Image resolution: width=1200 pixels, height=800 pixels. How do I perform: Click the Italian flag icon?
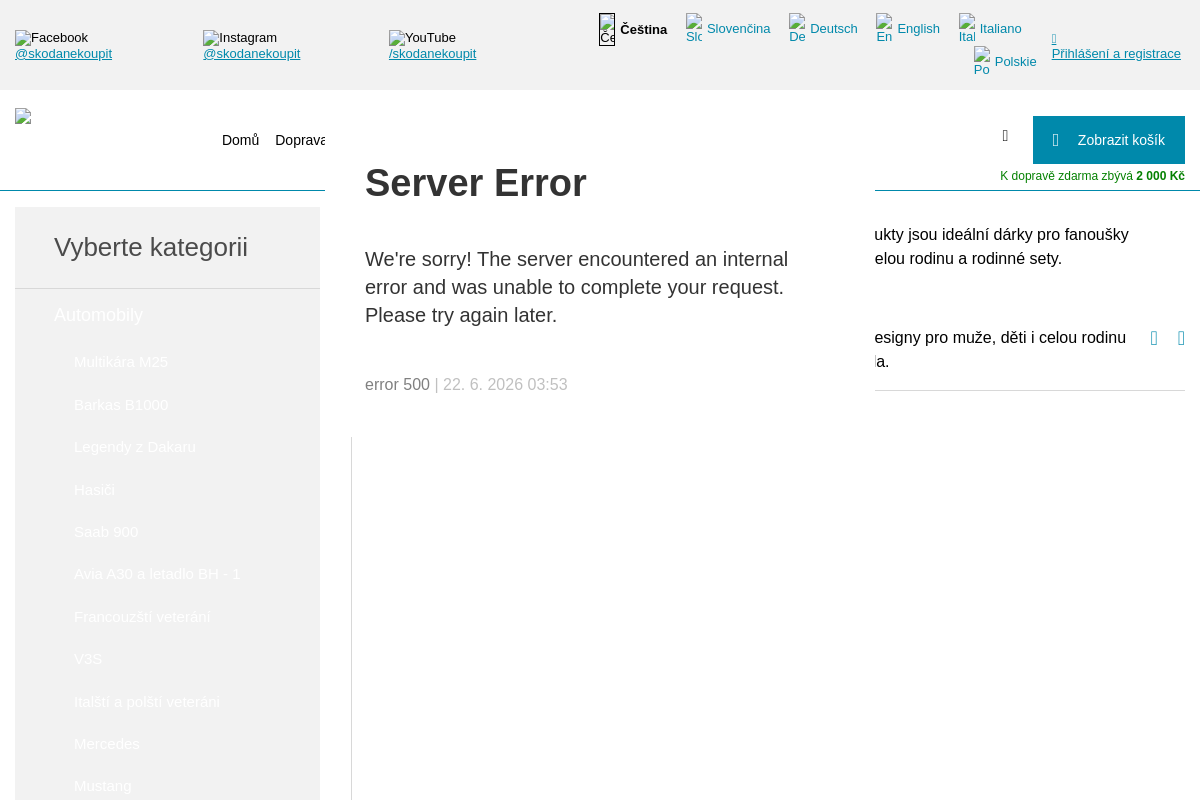[x=967, y=29]
